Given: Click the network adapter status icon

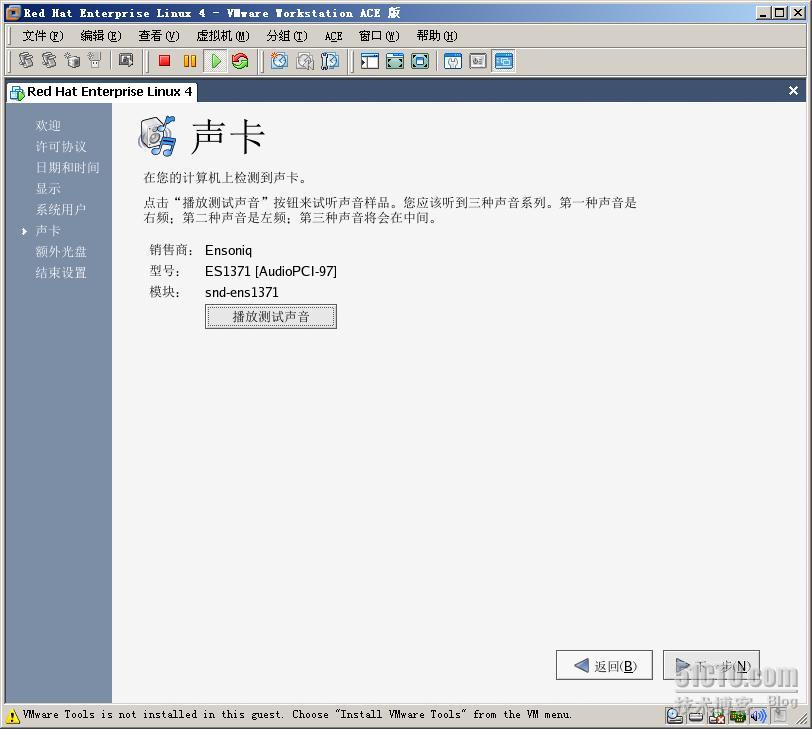Looking at the screenshot, I should 737,716.
